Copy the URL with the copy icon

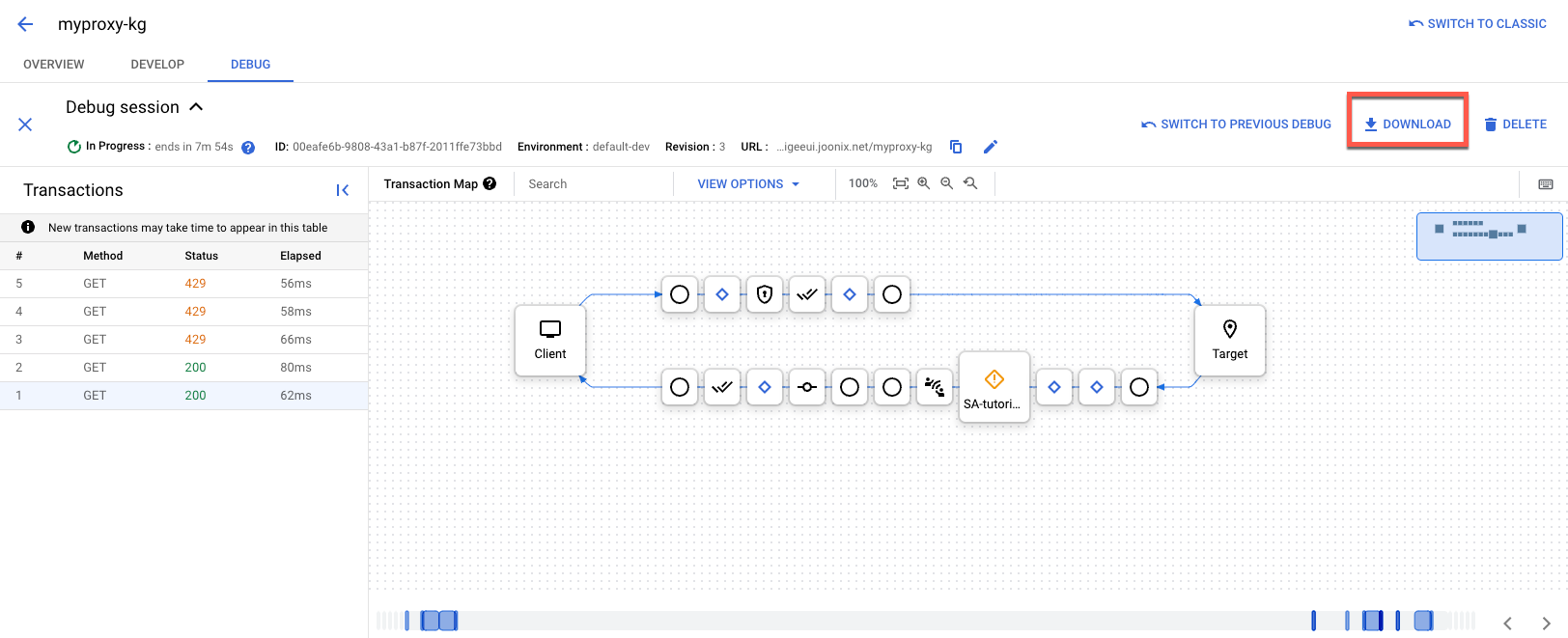point(956,147)
